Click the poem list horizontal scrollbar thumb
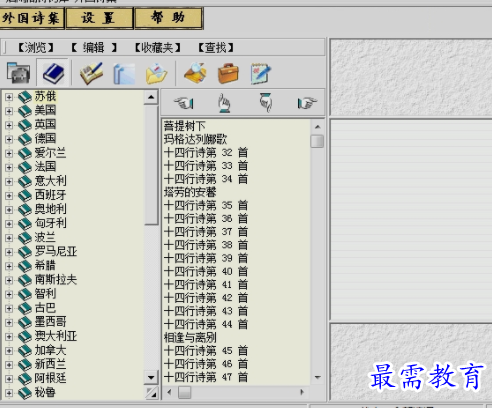The image size is (492, 408). tap(184, 392)
